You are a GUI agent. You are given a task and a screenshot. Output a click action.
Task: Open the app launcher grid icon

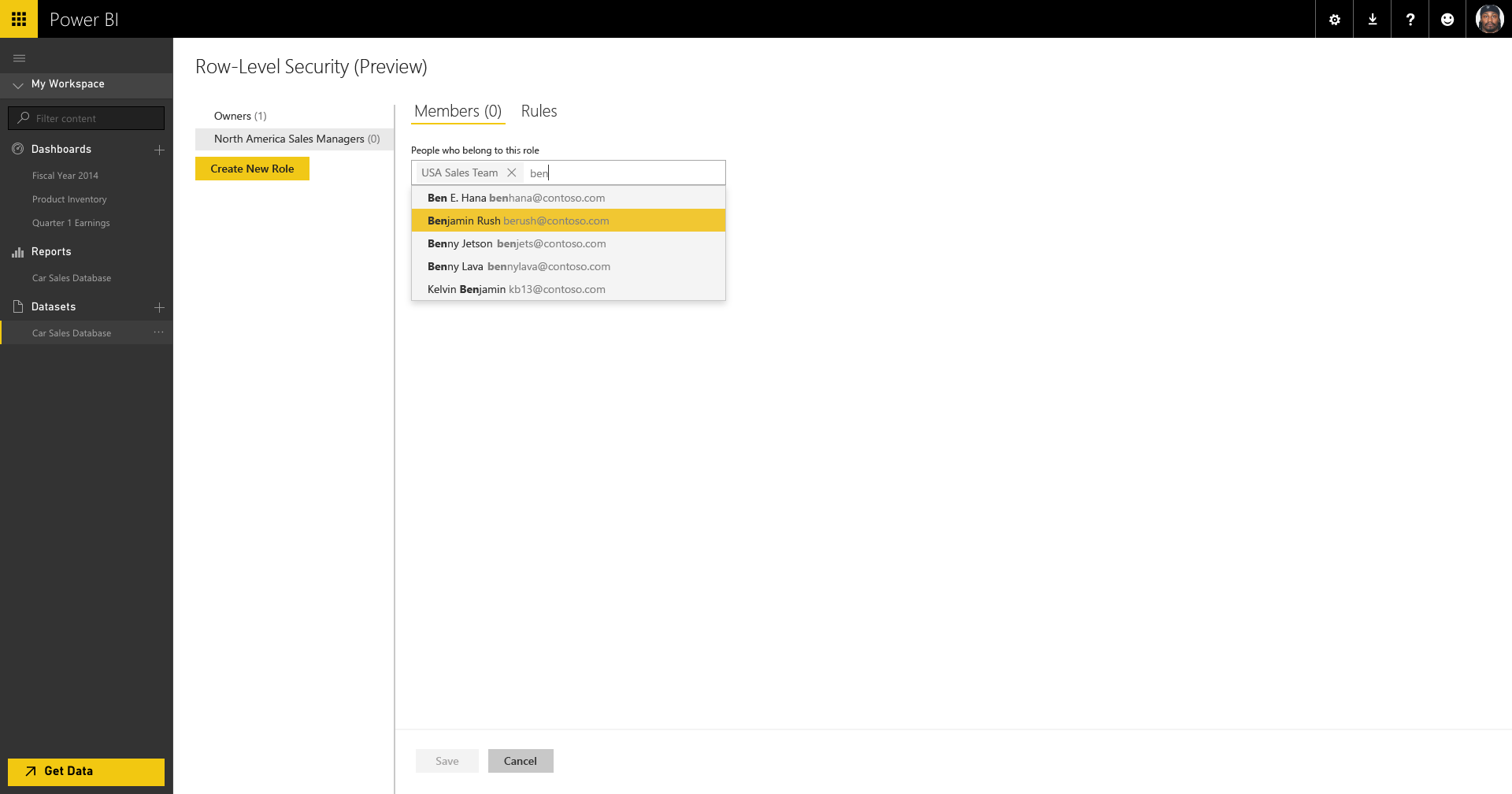(x=19, y=19)
